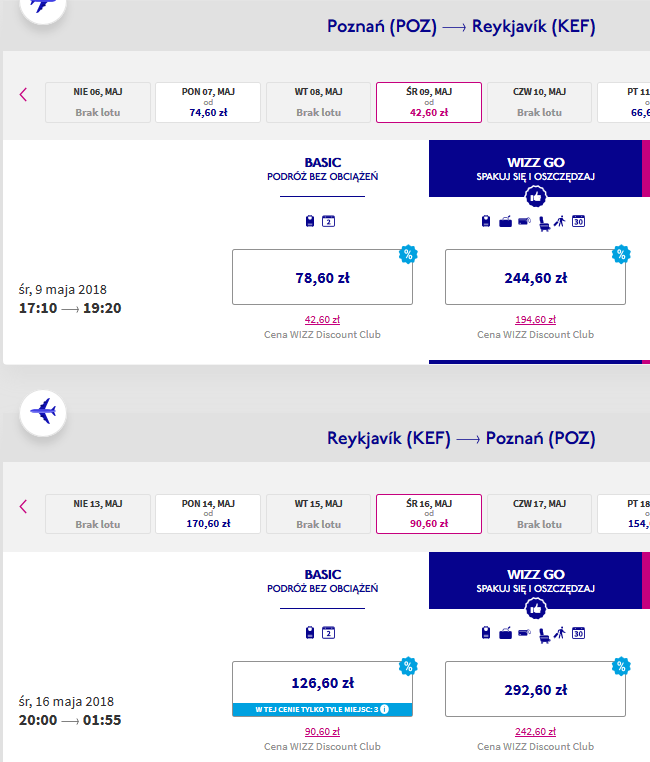Show earlier return dates with left arrow
Image resolution: width=650 pixels, height=762 pixels.
point(23,506)
